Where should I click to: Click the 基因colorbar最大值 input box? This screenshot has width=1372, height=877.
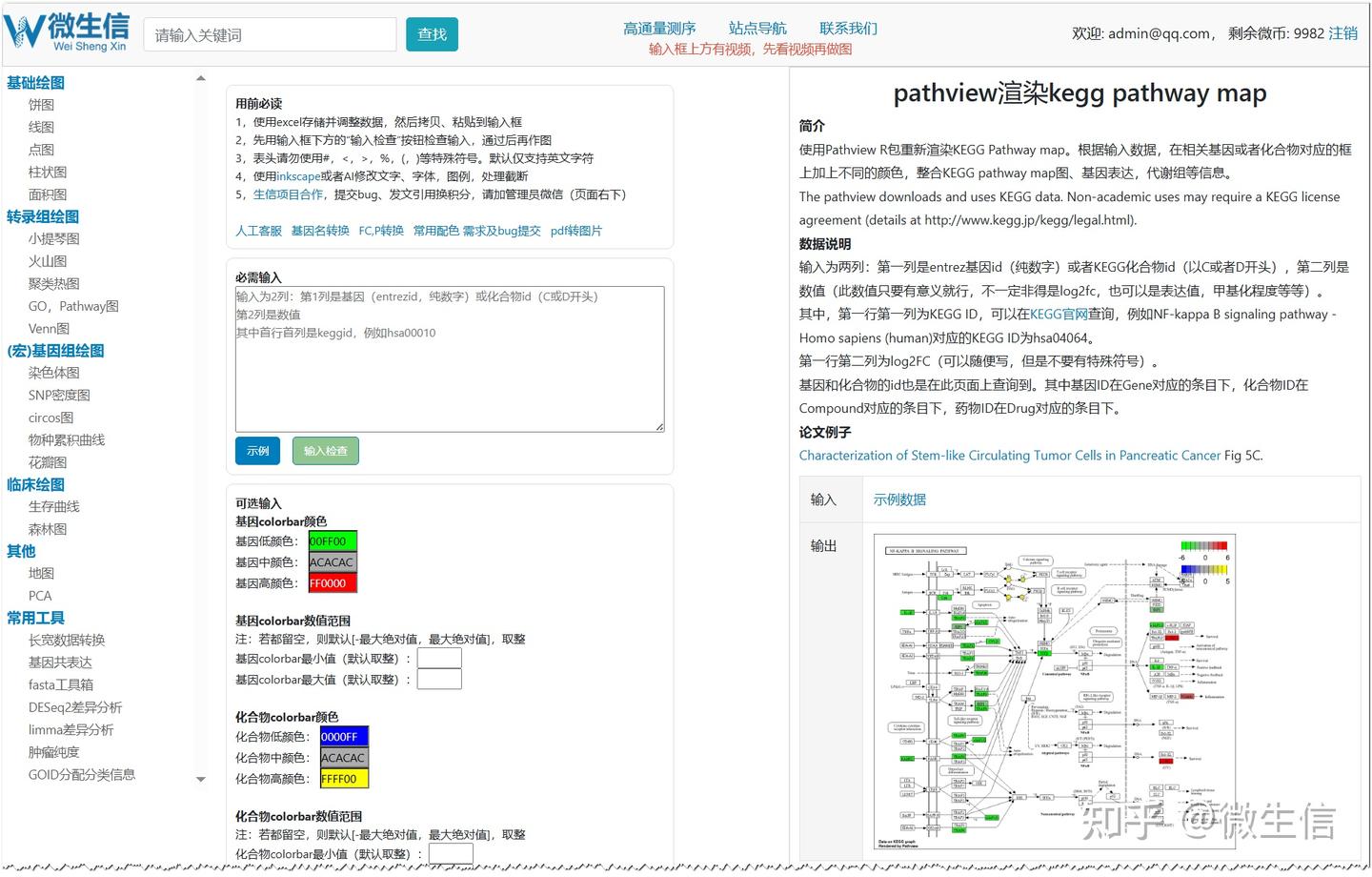[439, 679]
